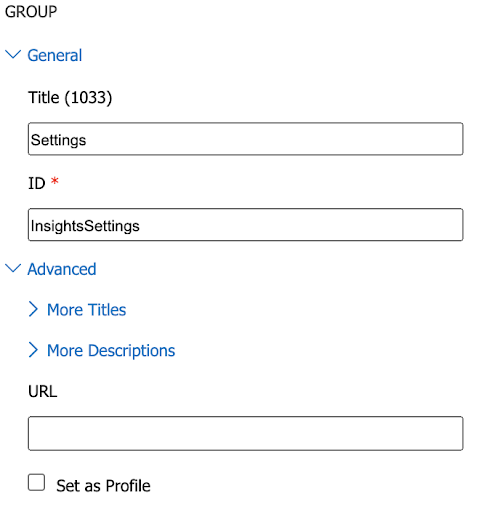Collapse the General section chevron

(x=13, y=55)
